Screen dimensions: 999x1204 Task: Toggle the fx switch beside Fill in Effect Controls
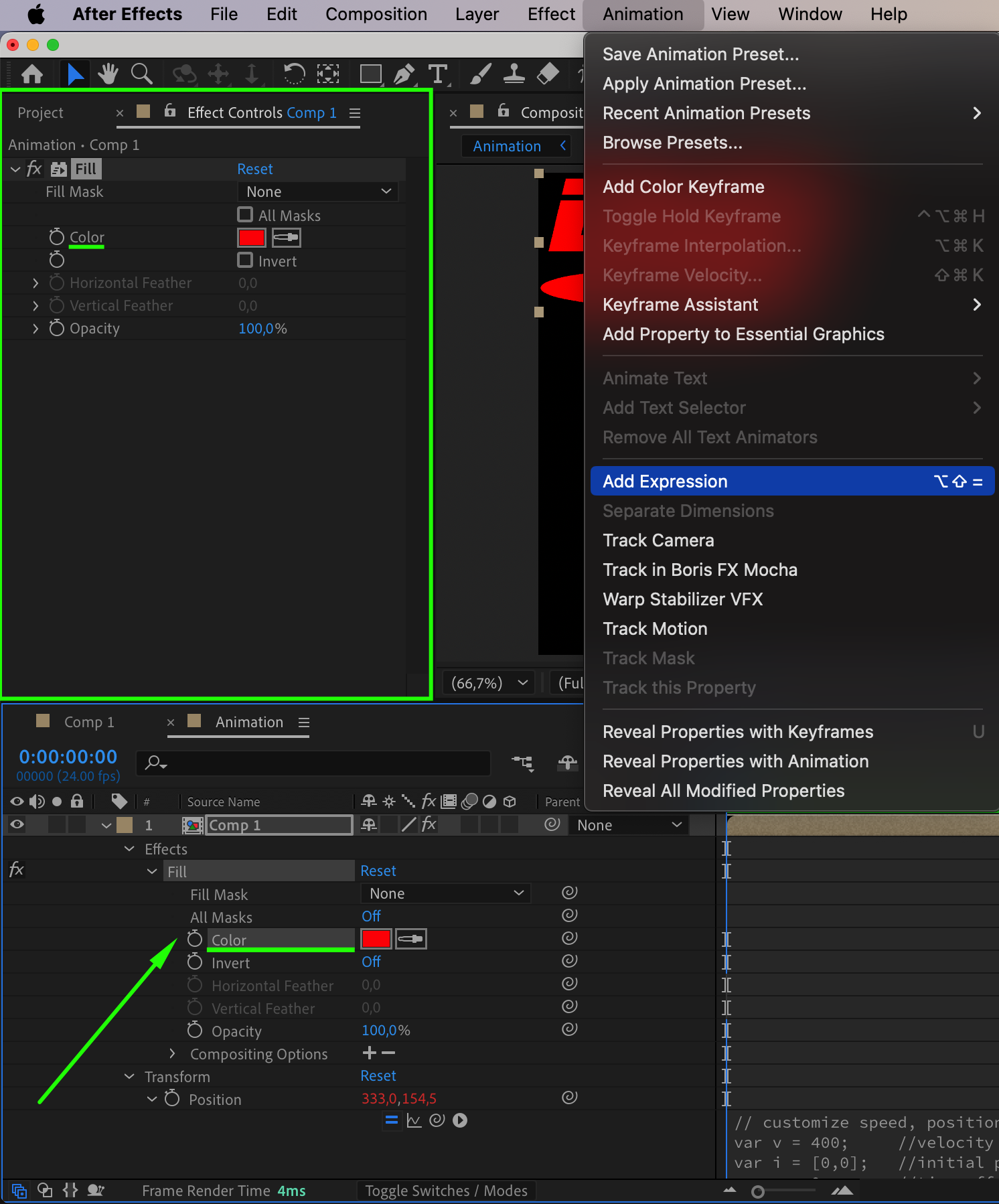point(34,169)
